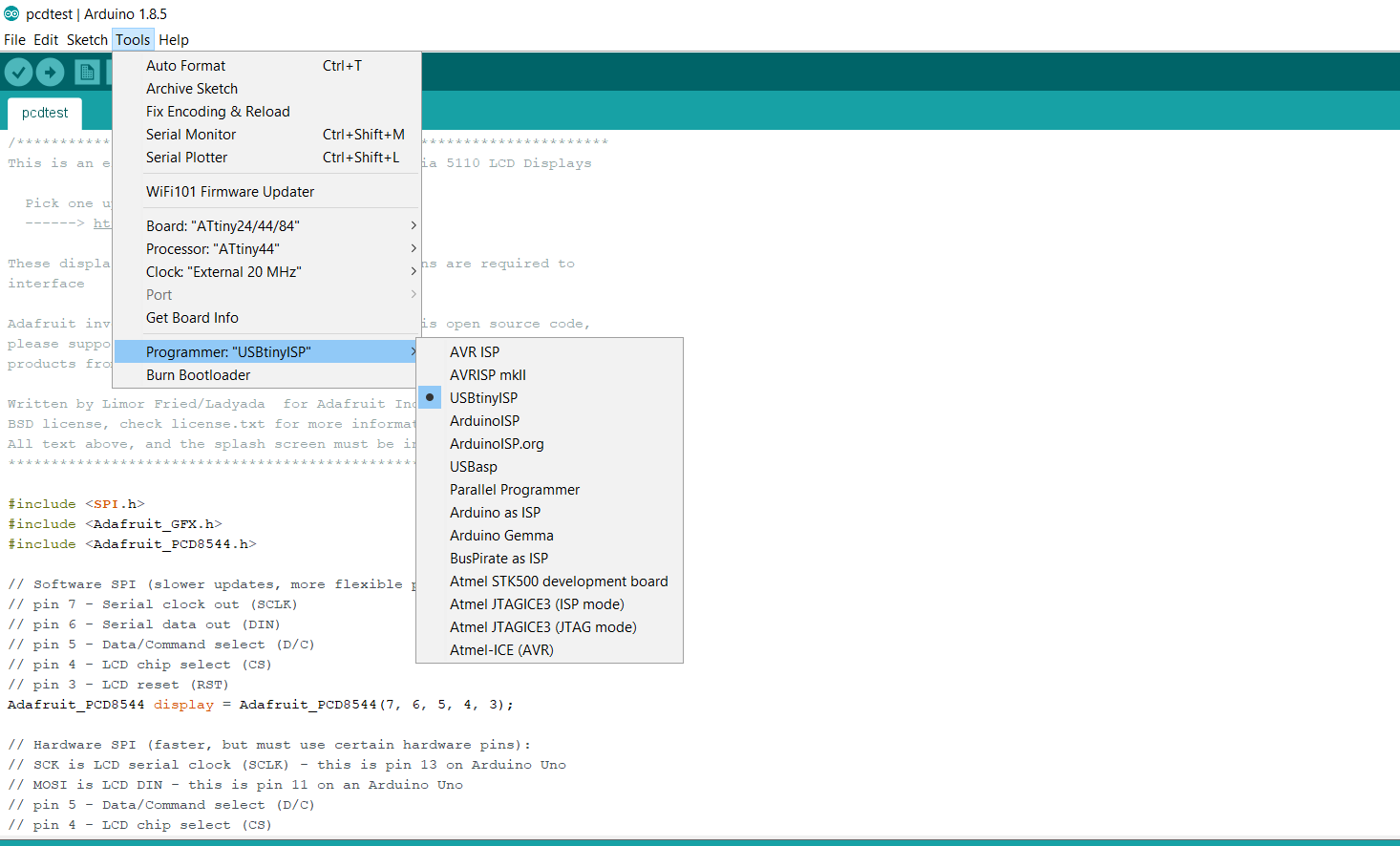Close the Tools menu from the menu bar
The image size is (1400, 846).
(x=133, y=40)
